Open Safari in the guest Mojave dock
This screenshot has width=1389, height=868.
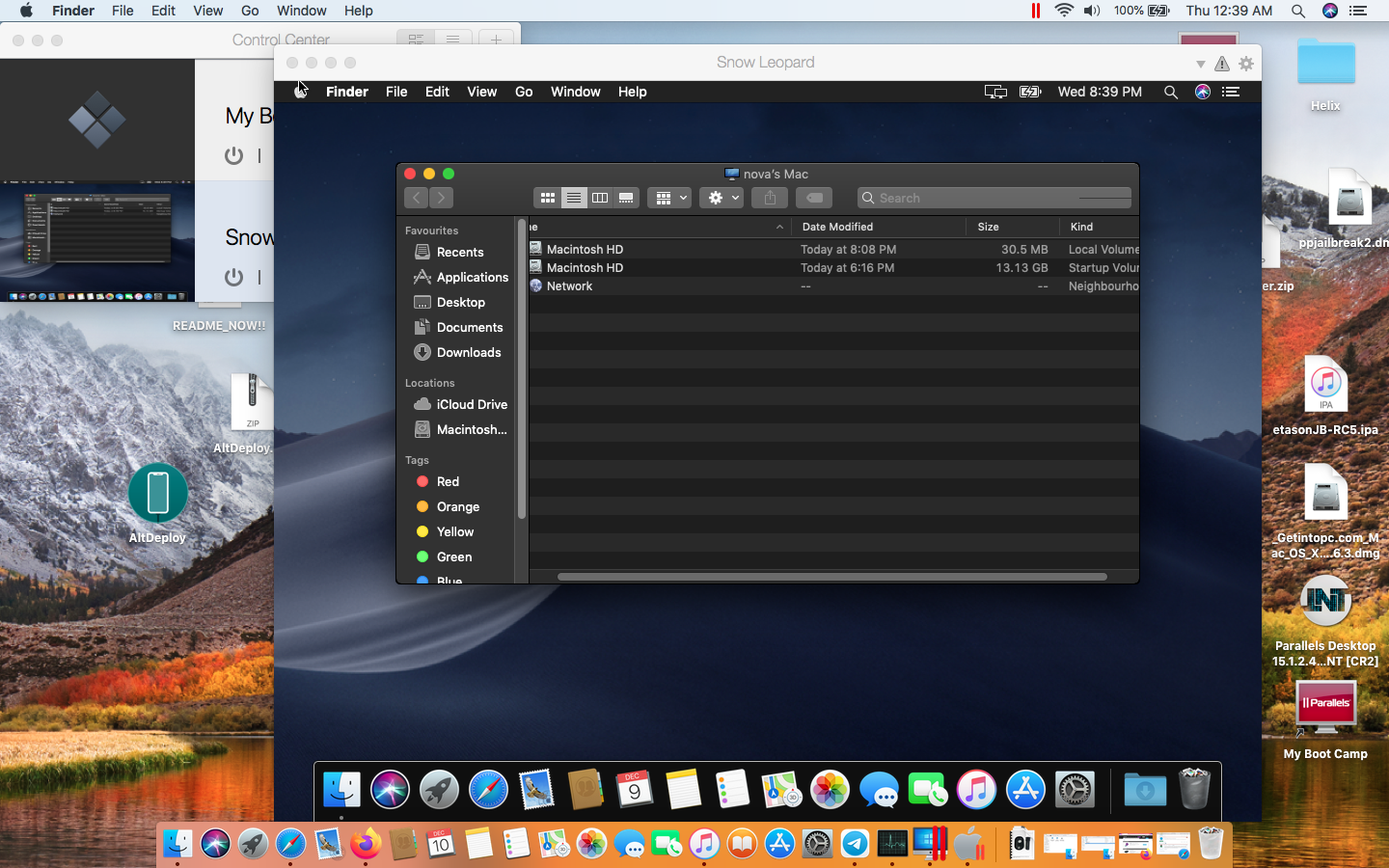click(488, 790)
